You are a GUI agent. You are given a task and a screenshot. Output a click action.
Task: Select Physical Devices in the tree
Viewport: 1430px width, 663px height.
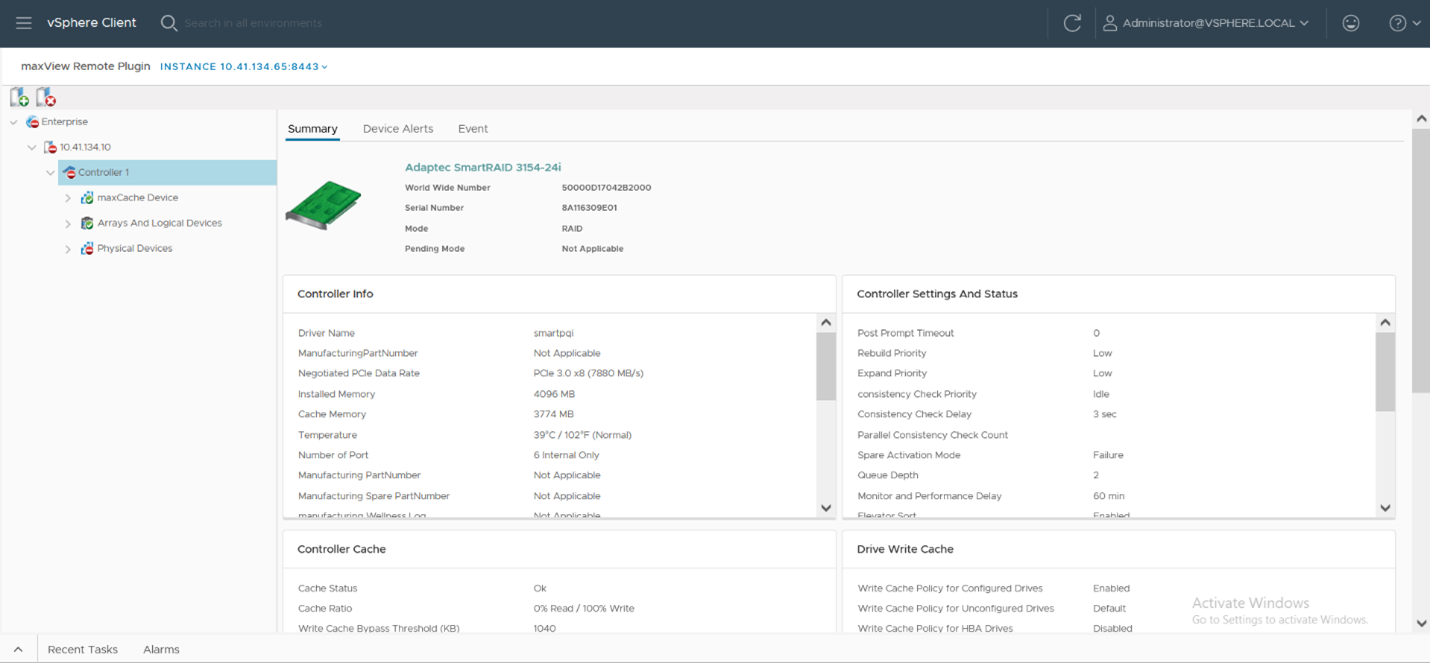coord(135,248)
